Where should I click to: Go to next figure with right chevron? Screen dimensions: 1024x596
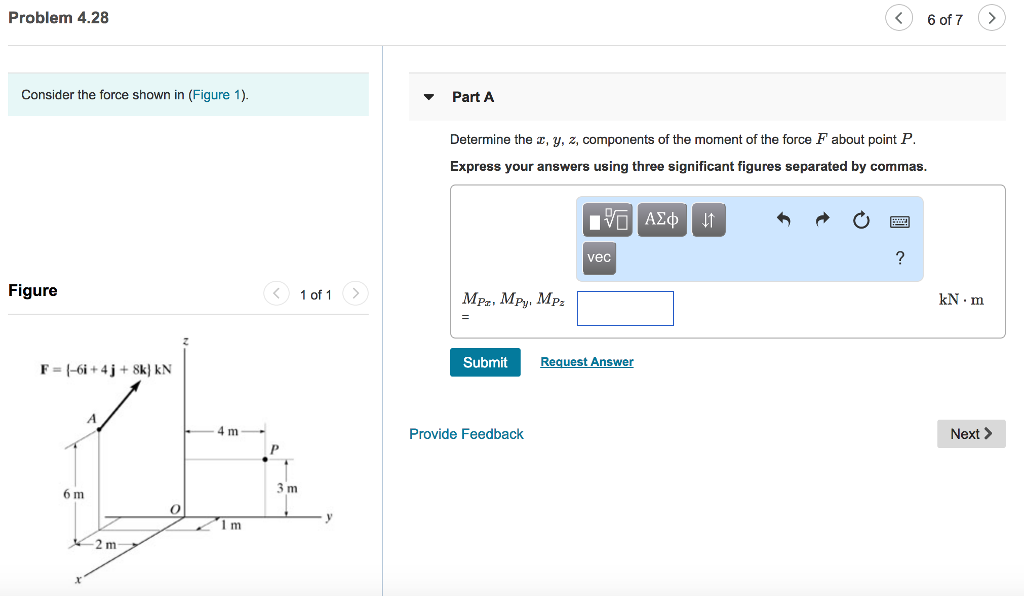click(356, 294)
